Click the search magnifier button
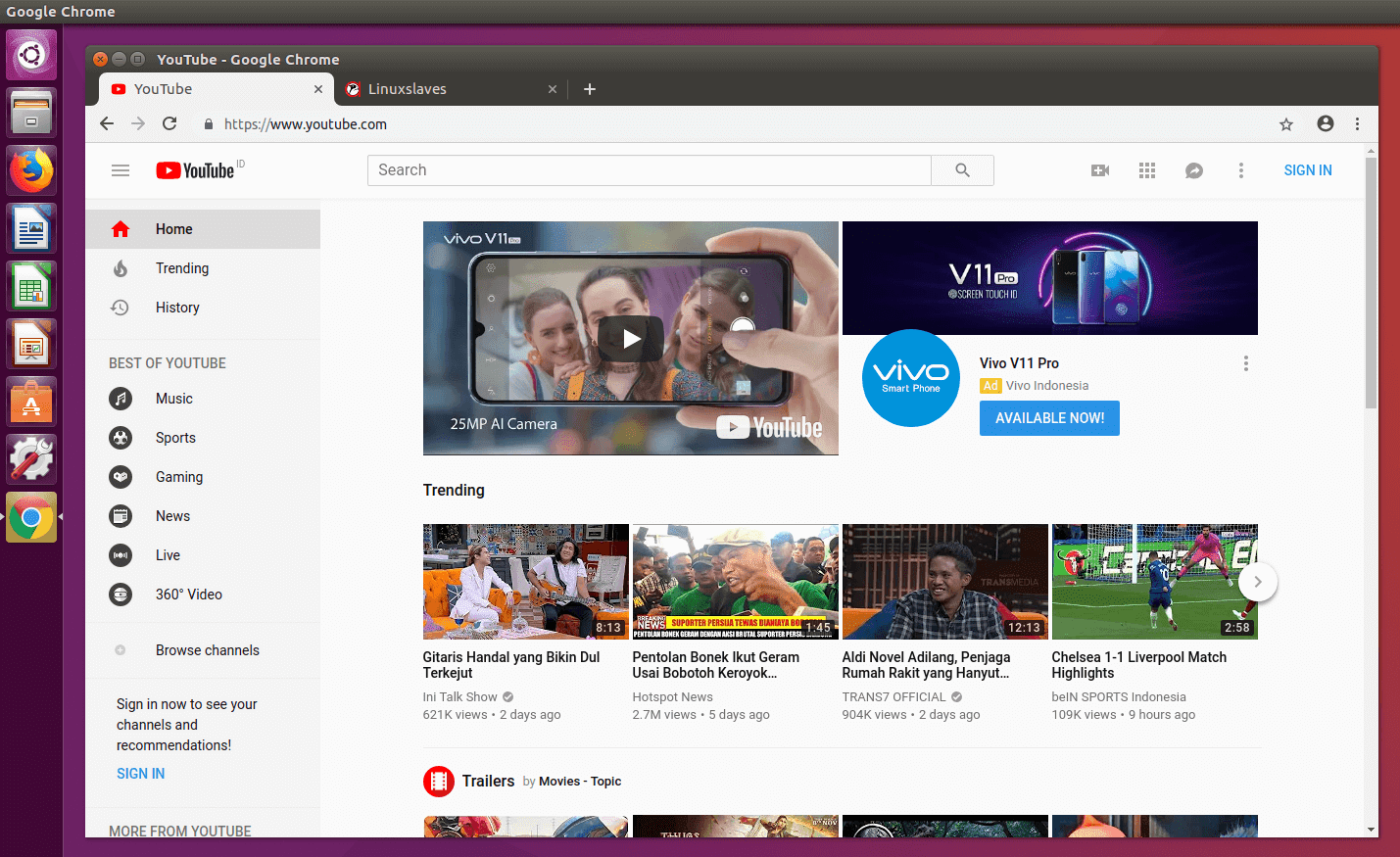 (962, 170)
